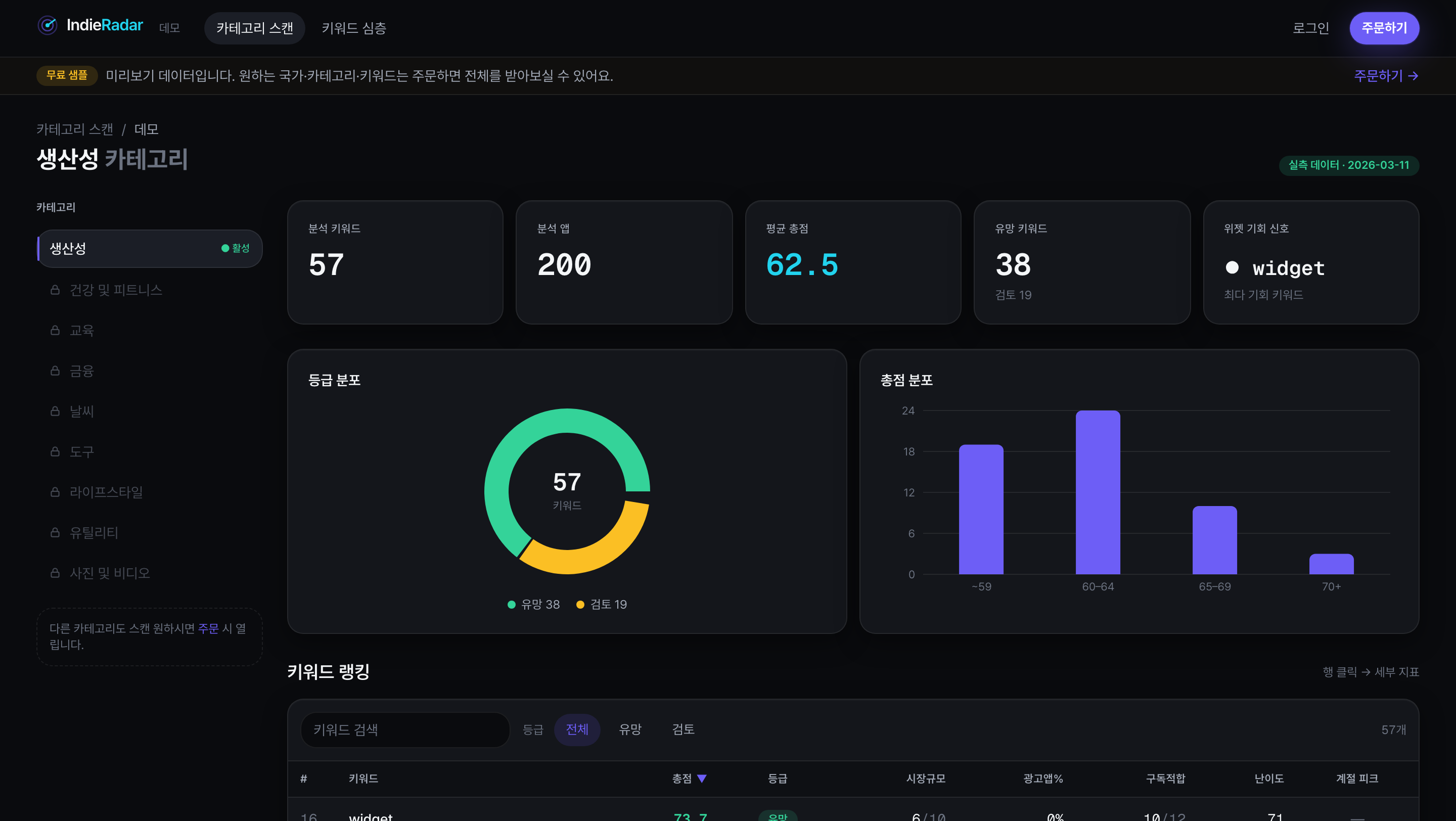This screenshot has height=821, width=1456.
Task: Click the green 활성 status dot
Action: 225,248
